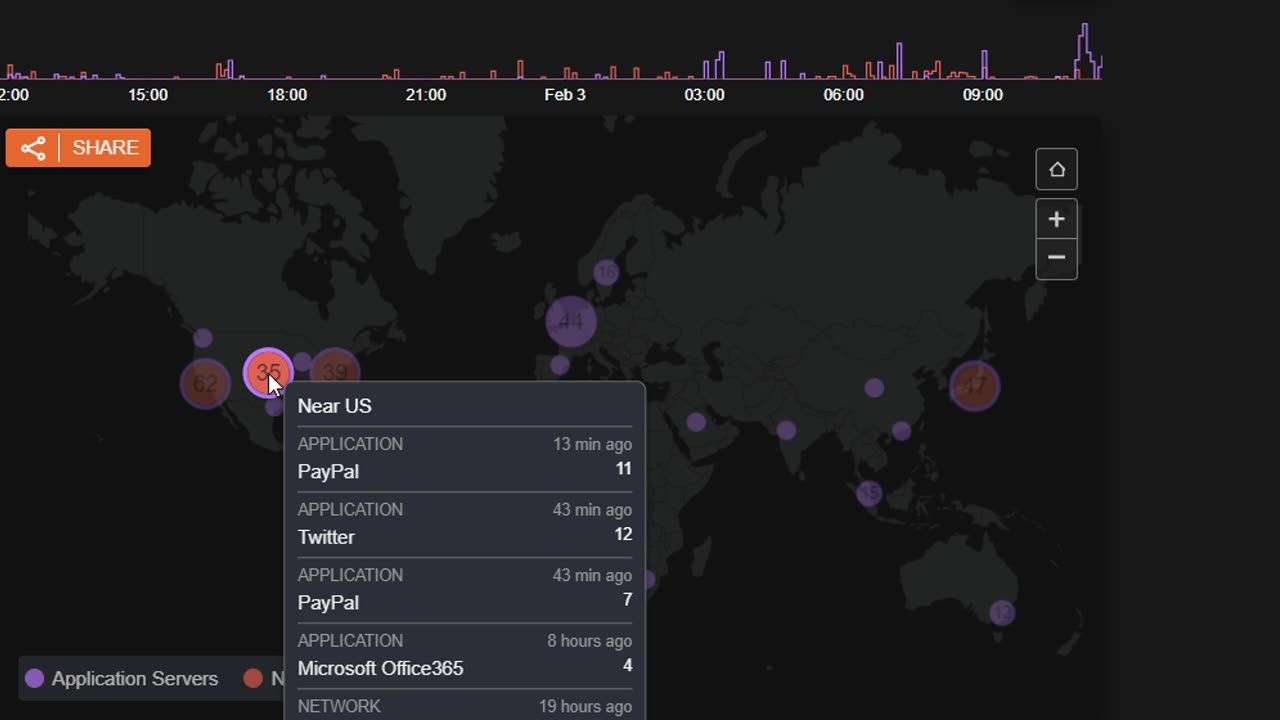Click the 03:00 mark on the timeline
The height and width of the screenshot is (720, 1280).
tap(704, 95)
